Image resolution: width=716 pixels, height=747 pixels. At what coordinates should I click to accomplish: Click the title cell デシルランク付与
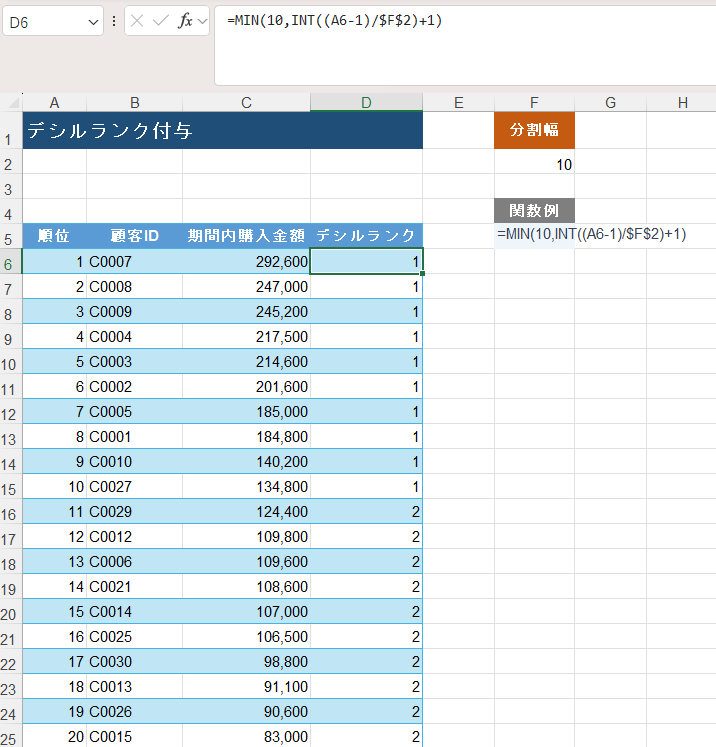point(222,131)
